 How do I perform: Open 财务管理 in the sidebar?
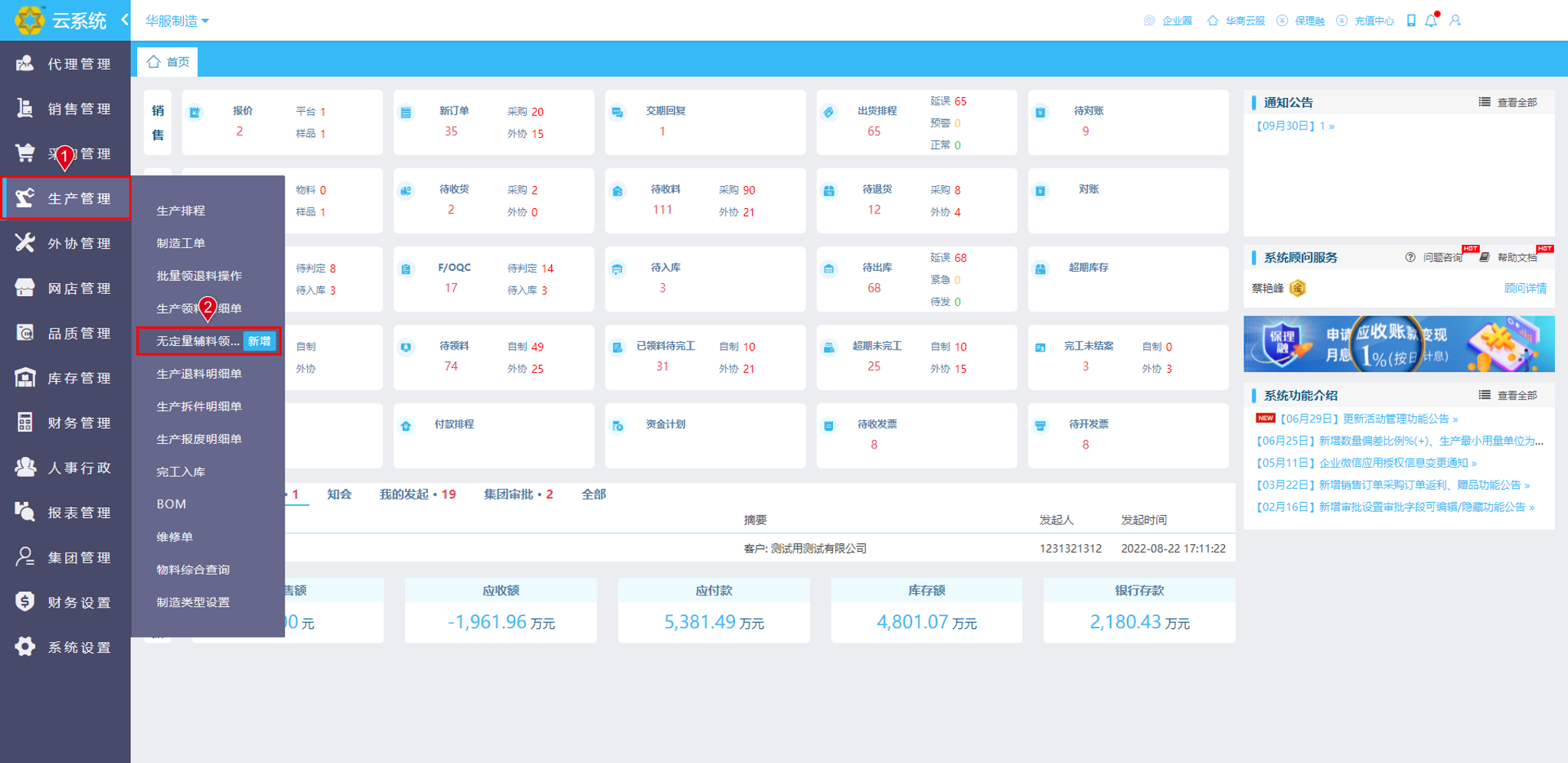pyautogui.click(x=65, y=423)
